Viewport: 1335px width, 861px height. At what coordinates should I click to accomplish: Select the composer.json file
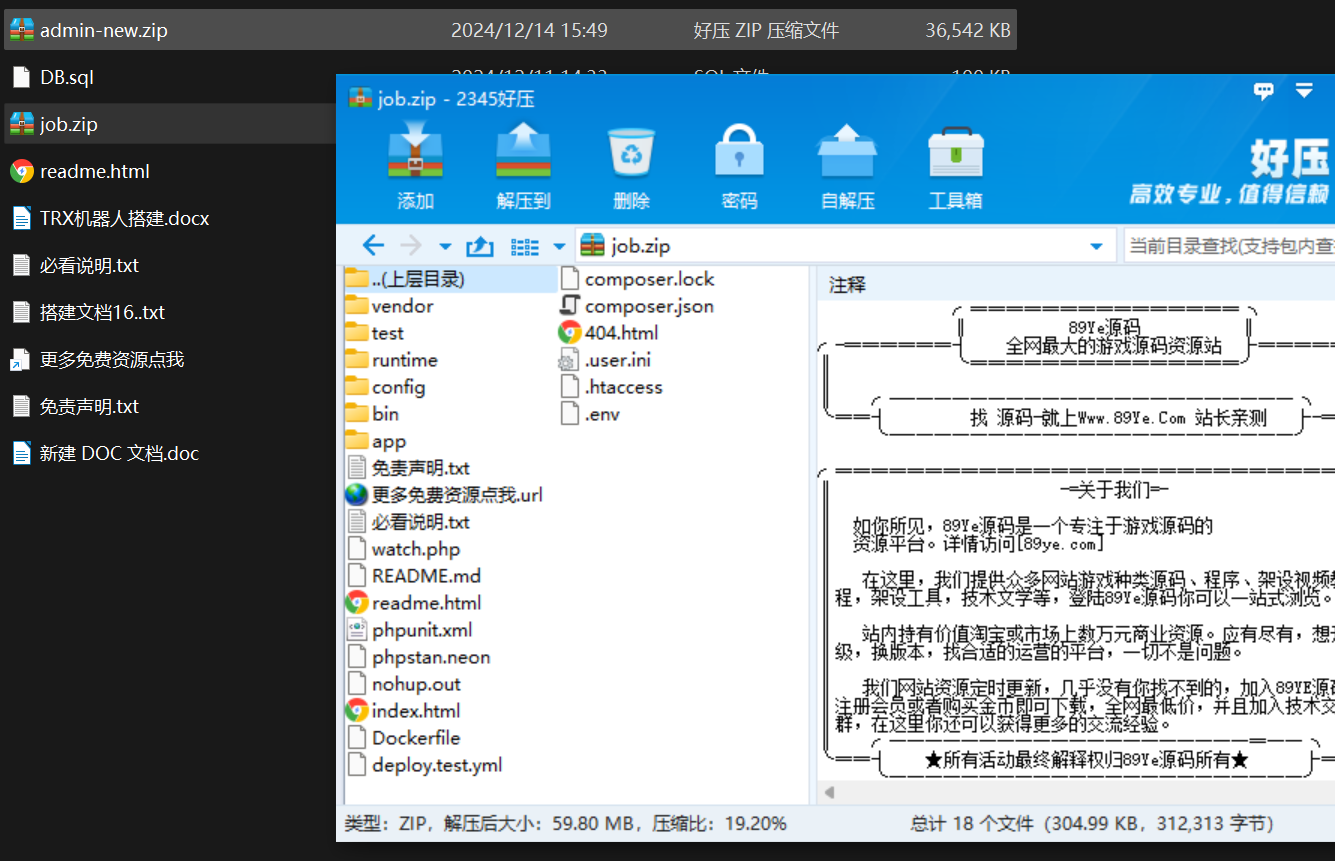coord(637,306)
